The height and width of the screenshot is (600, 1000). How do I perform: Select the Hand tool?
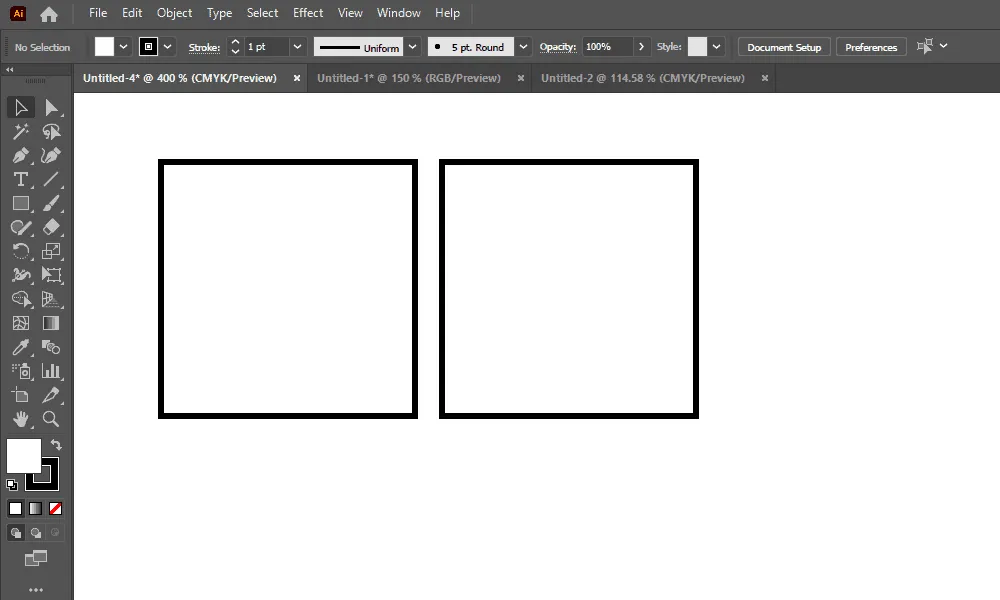[x=21, y=419]
